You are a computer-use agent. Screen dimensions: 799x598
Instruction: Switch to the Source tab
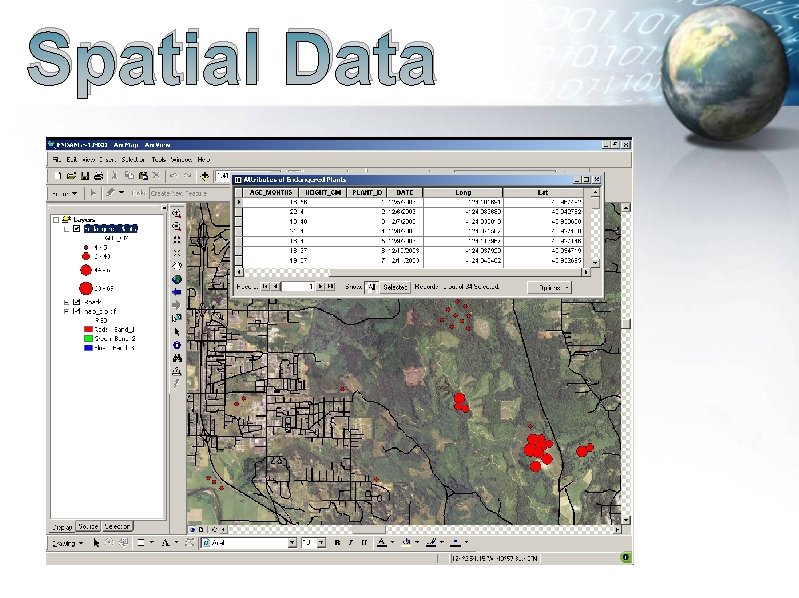88,526
